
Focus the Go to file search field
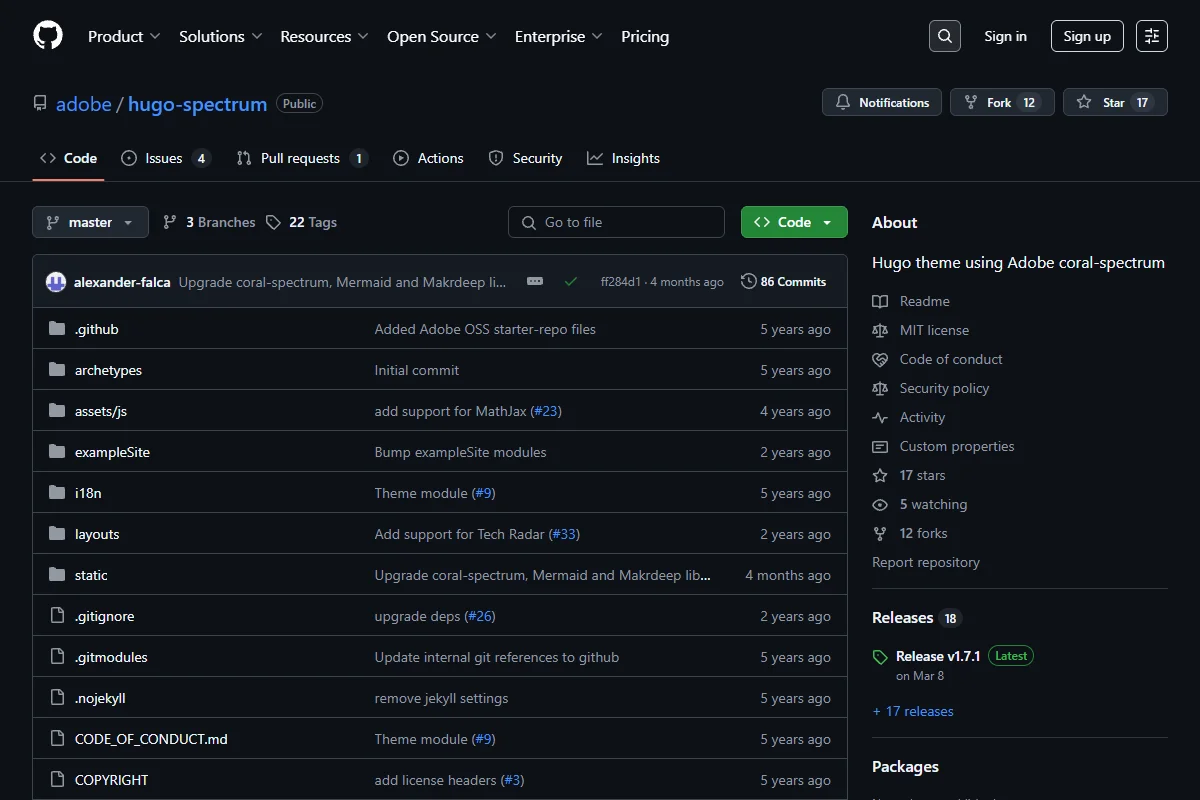(616, 222)
